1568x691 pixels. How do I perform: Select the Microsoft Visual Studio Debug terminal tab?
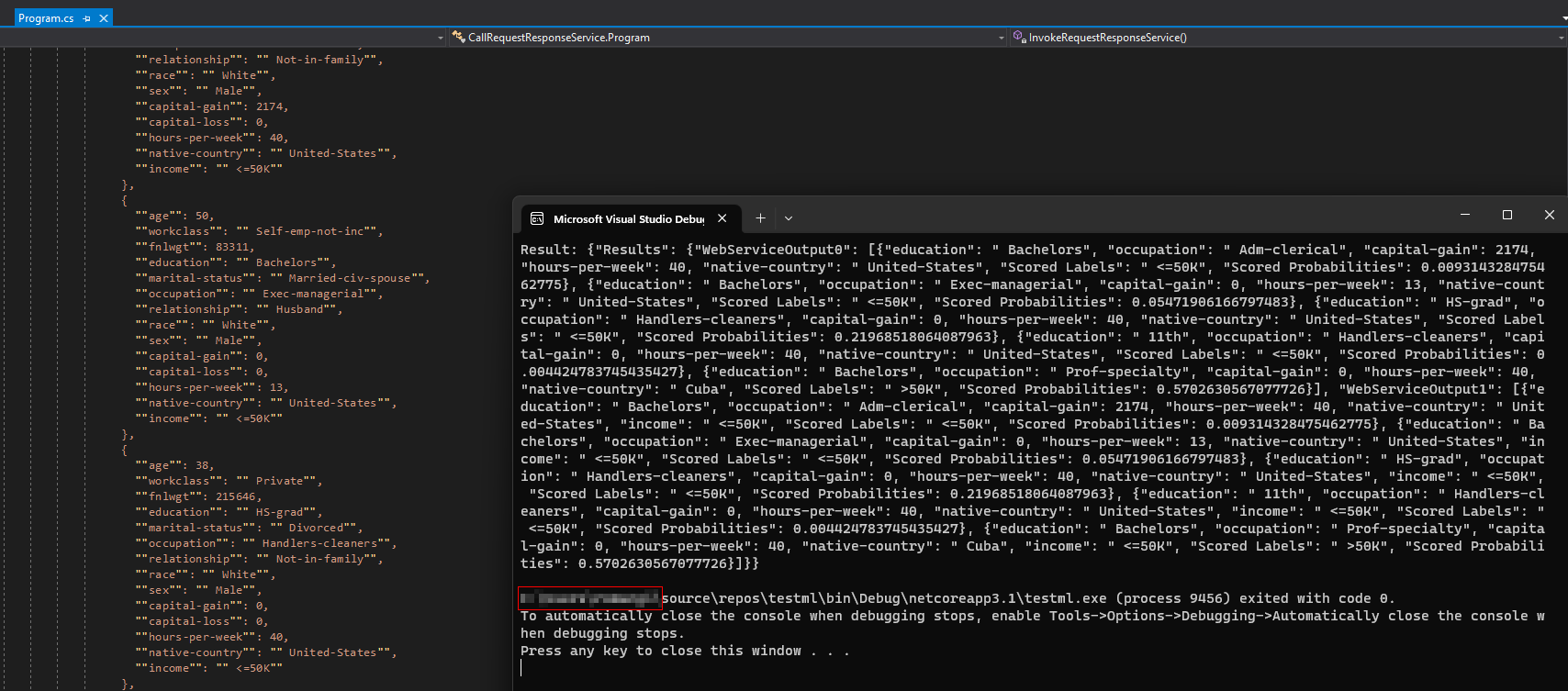click(629, 218)
